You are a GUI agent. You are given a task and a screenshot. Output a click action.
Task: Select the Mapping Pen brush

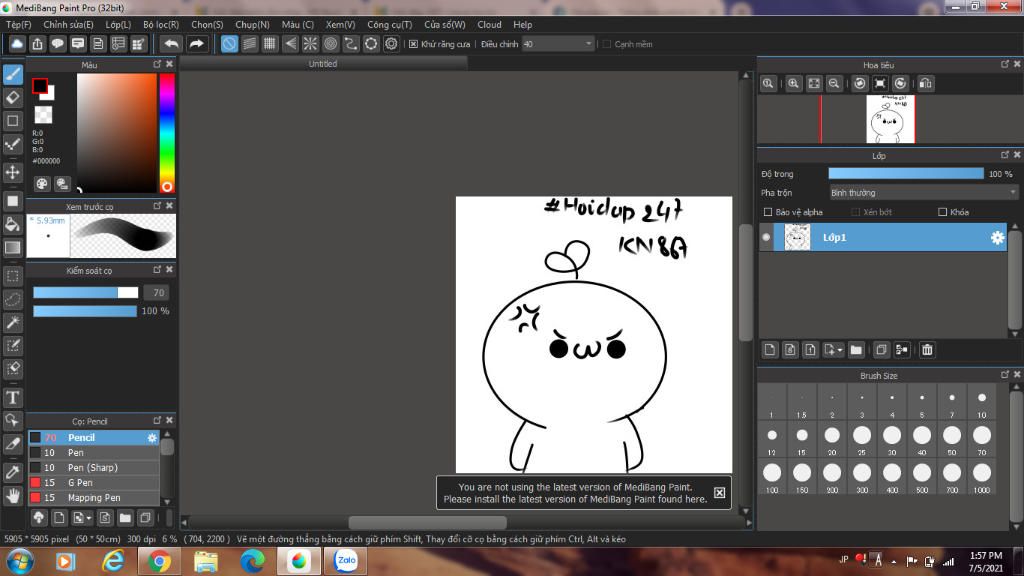pos(93,498)
